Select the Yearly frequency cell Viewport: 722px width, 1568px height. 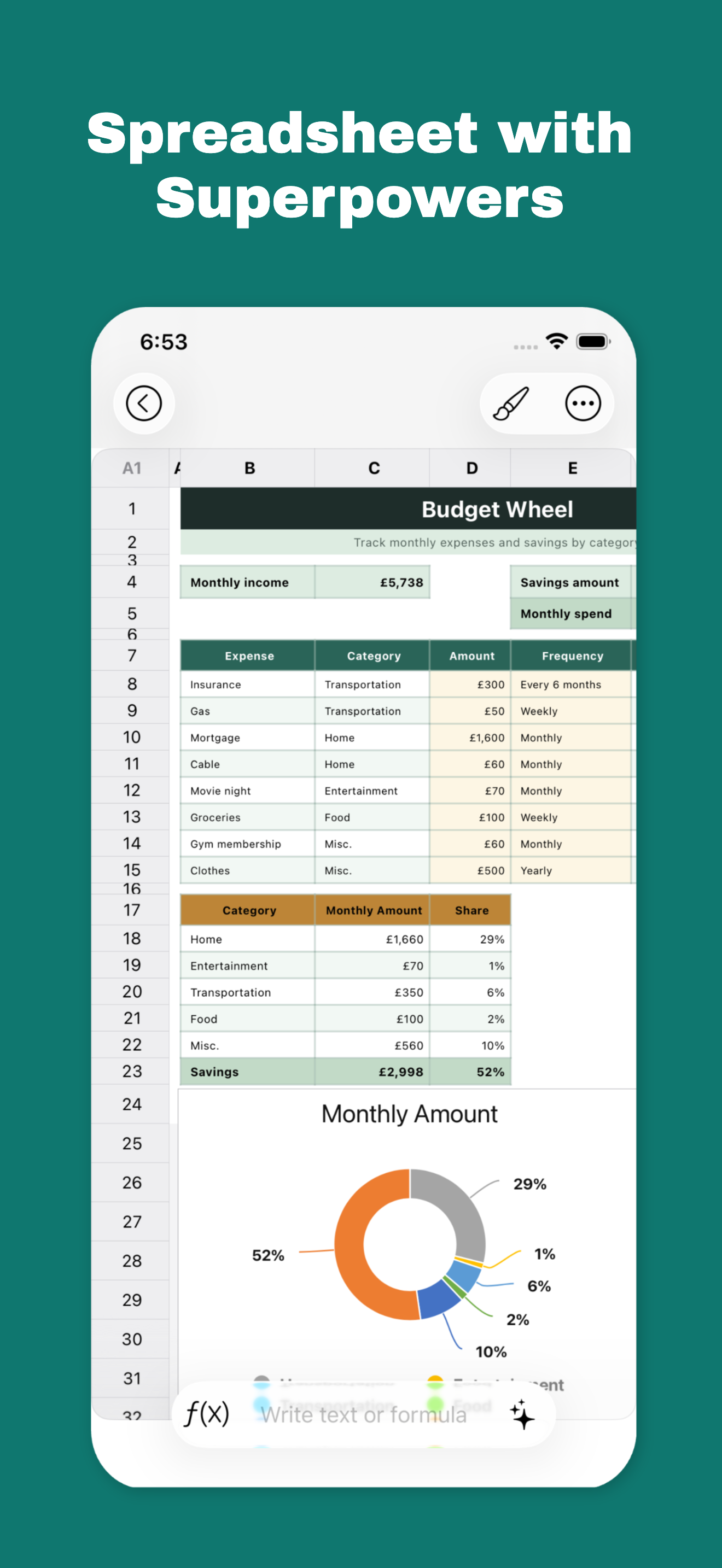(570, 870)
